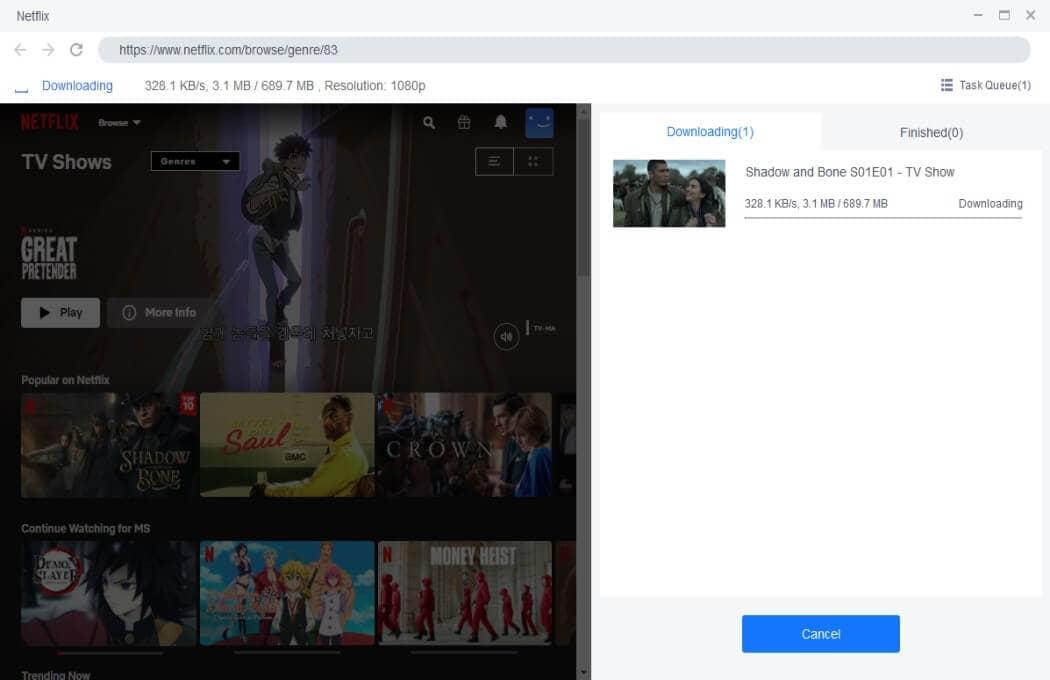Click the gift box icon
Screen dimensions: 1050x680
[x=463, y=123]
